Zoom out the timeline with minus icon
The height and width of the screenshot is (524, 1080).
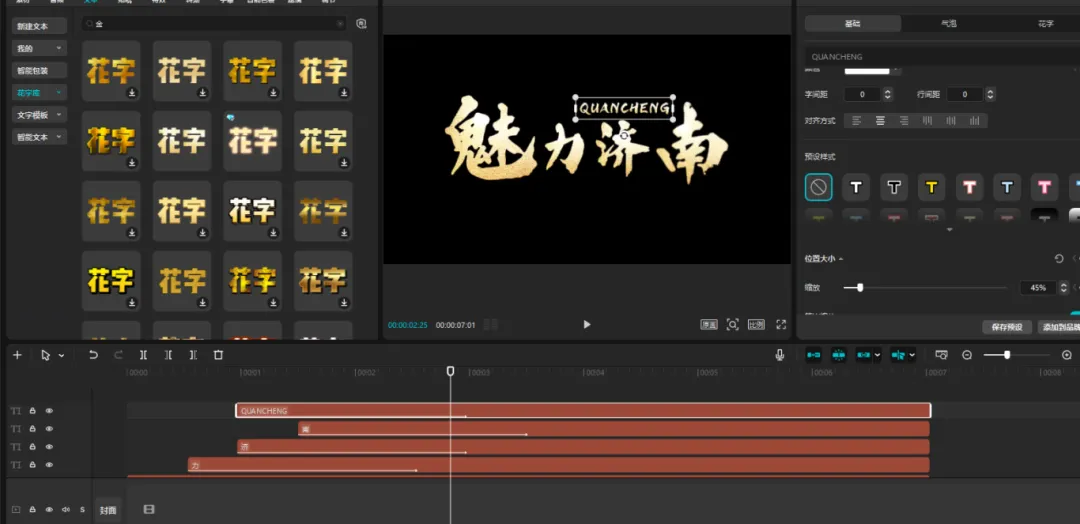pyautogui.click(x=967, y=355)
